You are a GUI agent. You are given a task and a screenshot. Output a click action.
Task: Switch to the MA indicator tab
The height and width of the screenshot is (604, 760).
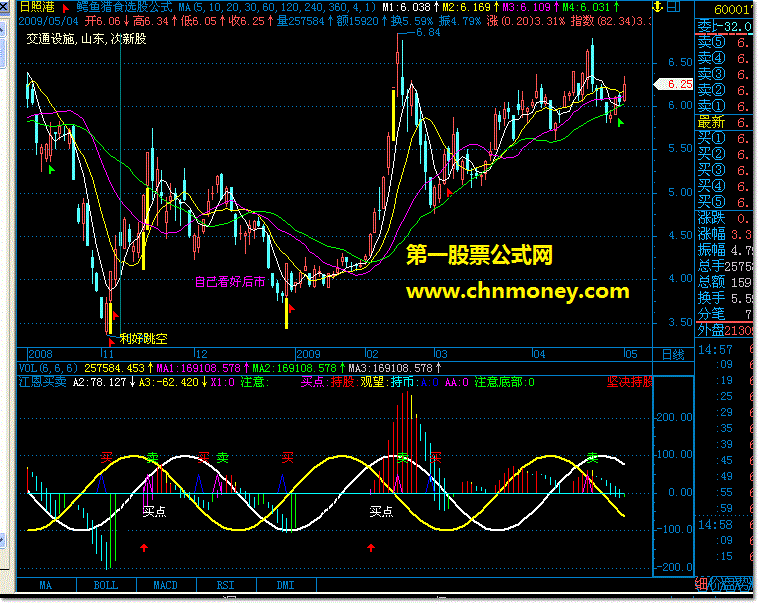(x=46, y=585)
